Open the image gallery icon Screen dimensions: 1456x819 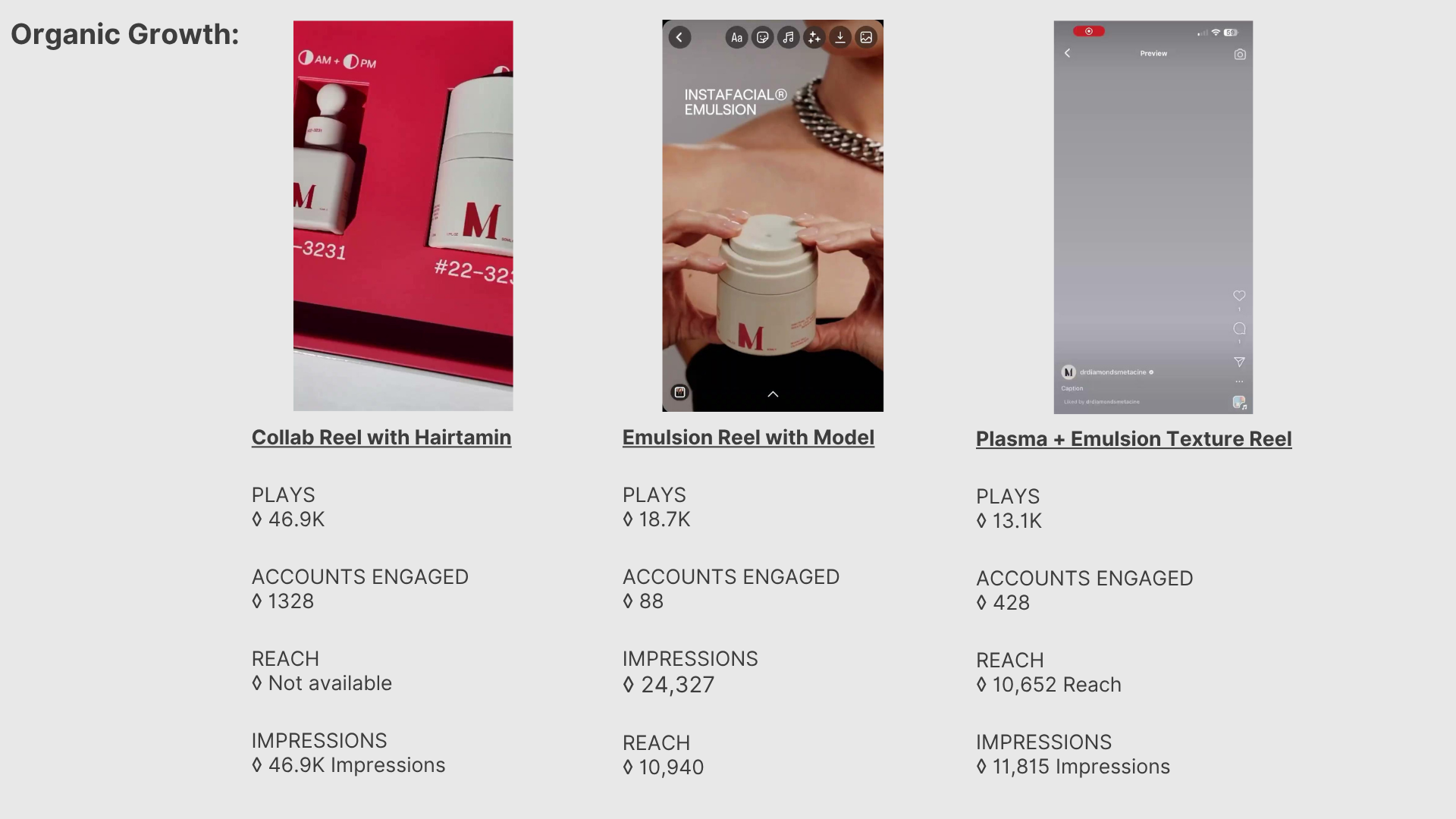[x=865, y=37]
